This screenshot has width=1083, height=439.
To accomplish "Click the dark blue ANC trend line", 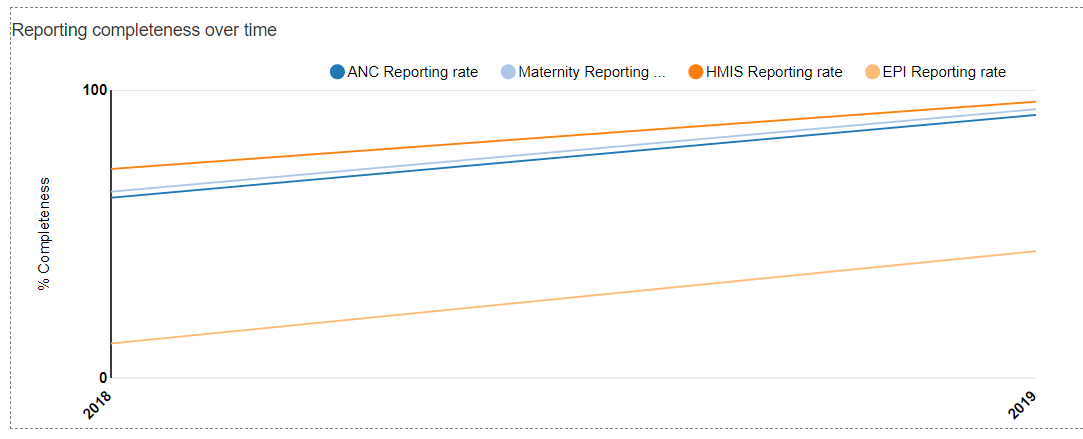I will click(573, 156).
